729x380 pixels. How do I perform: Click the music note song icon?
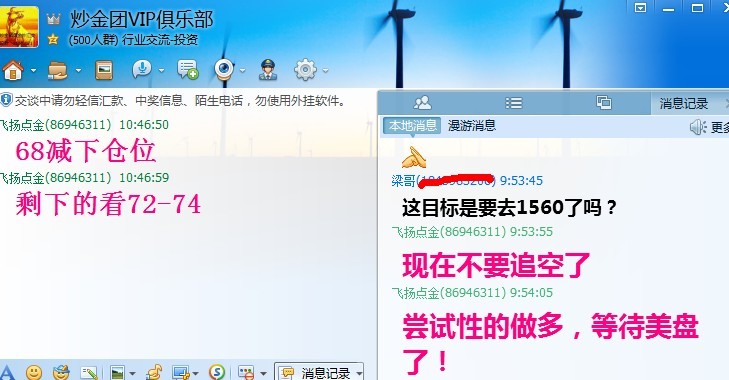click(x=154, y=373)
